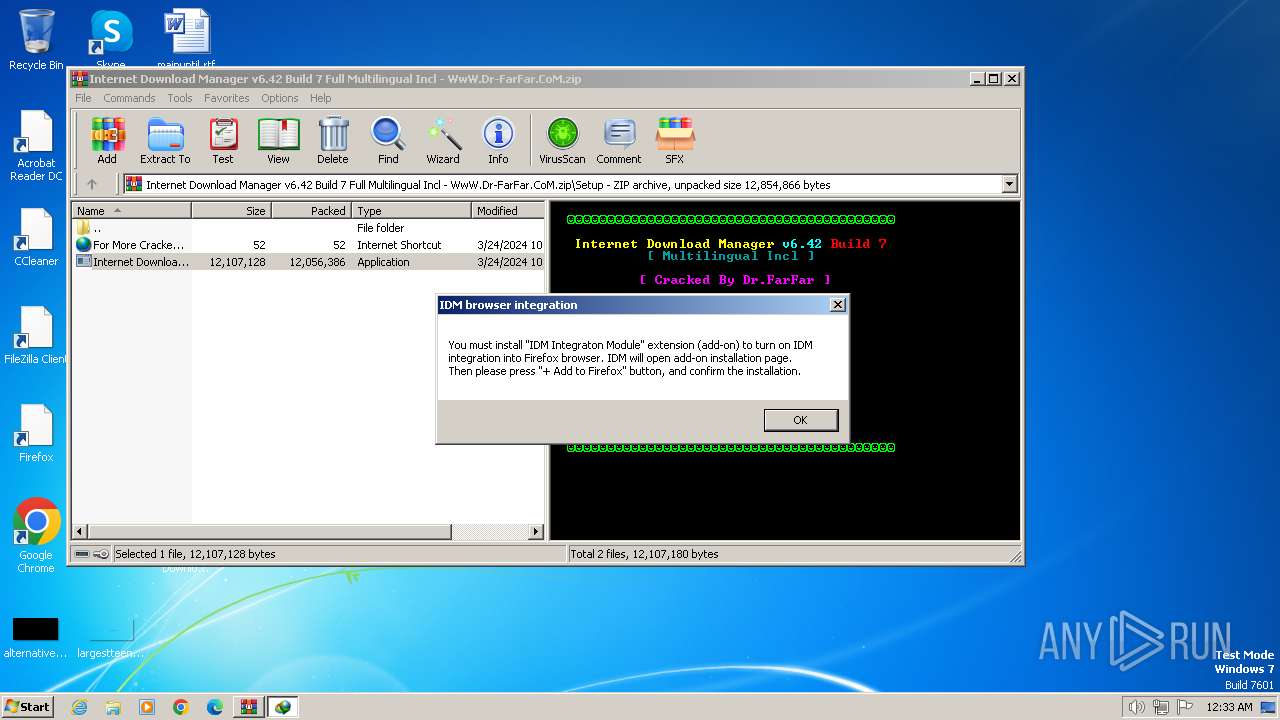Screen dimensions: 1280x720
Task: Click the Start button
Action: pyautogui.click(x=28, y=707)
